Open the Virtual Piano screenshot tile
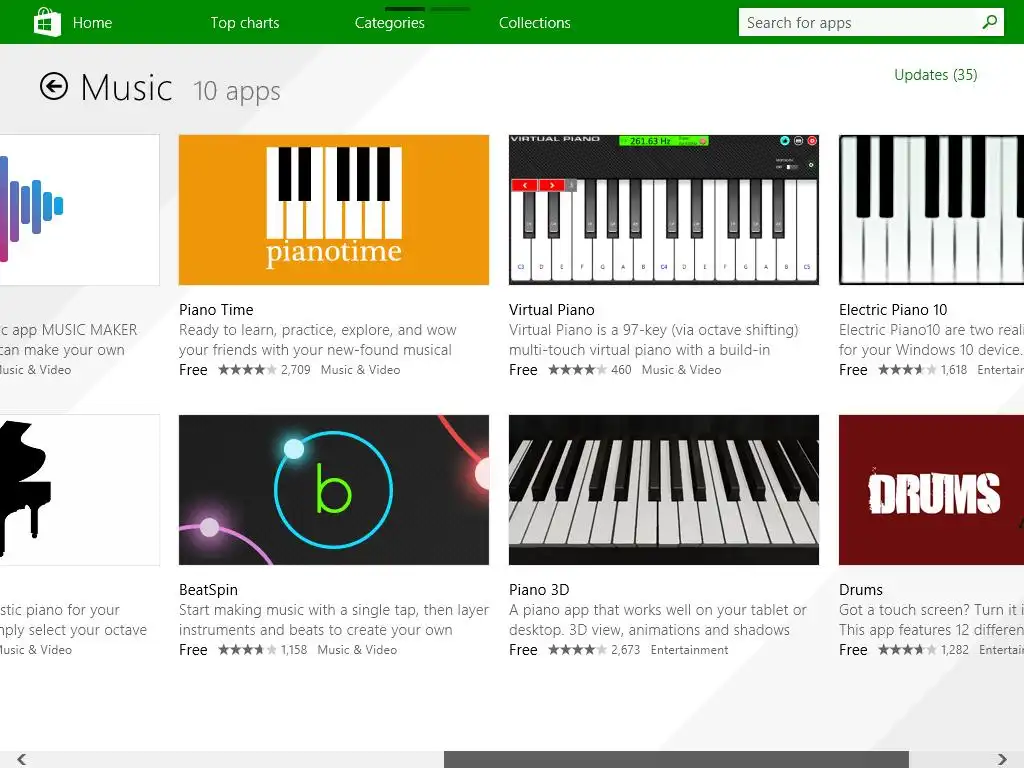Screen dimensions: 1024x768 point(664,210)
